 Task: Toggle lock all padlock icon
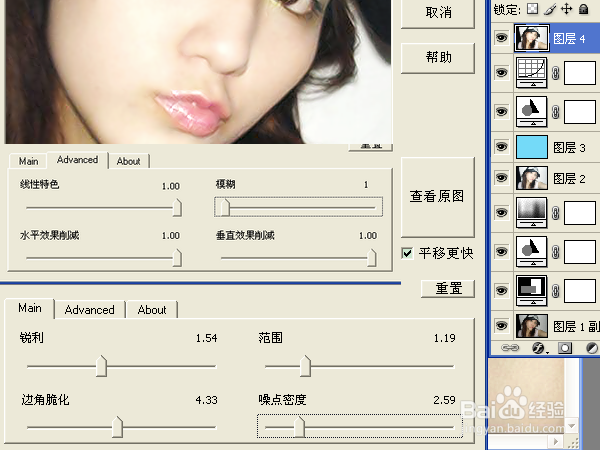(x=584, y=9)
